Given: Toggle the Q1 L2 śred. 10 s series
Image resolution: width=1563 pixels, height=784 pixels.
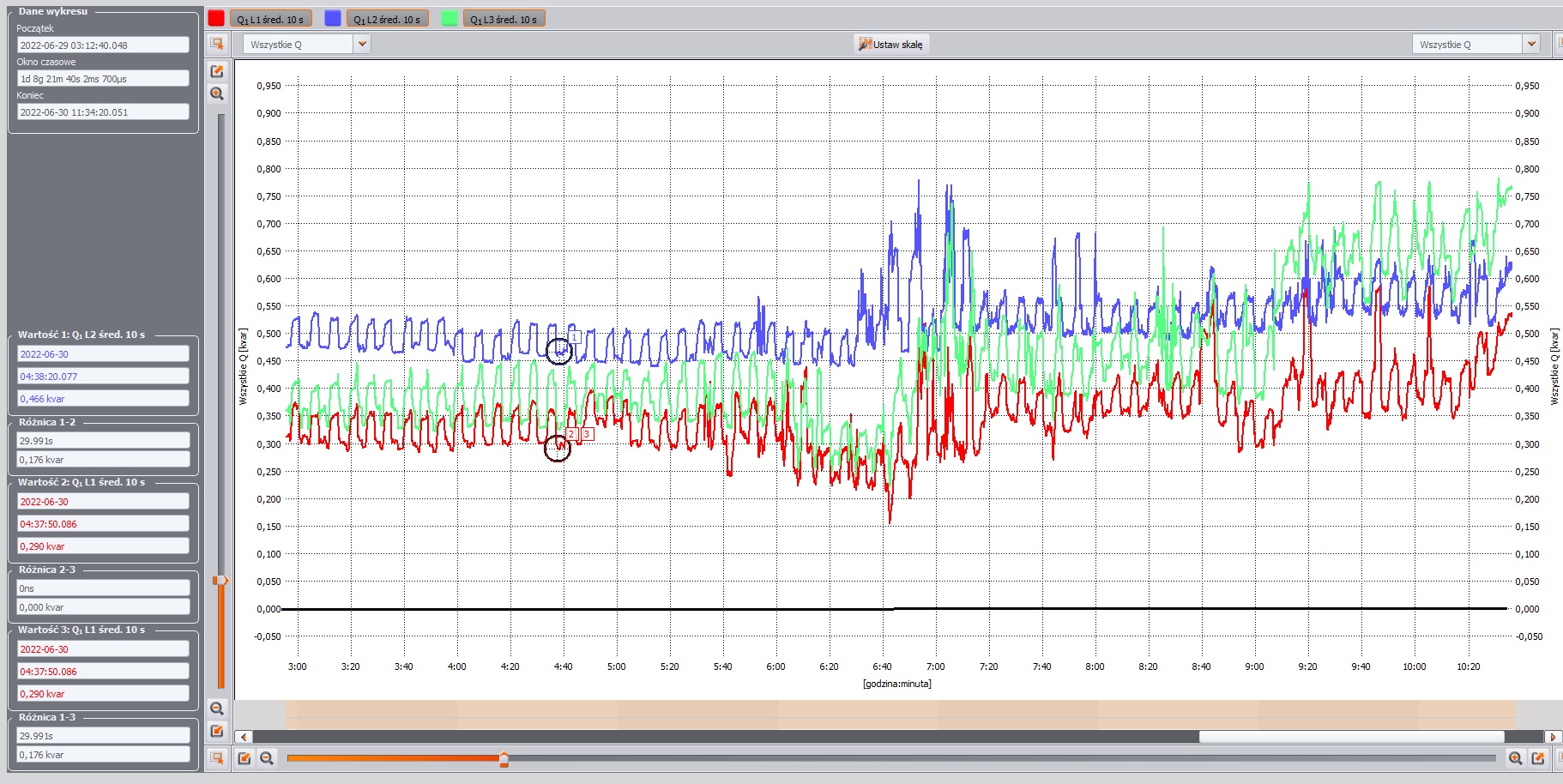Looking at the screenshot, I should point(387,19).
